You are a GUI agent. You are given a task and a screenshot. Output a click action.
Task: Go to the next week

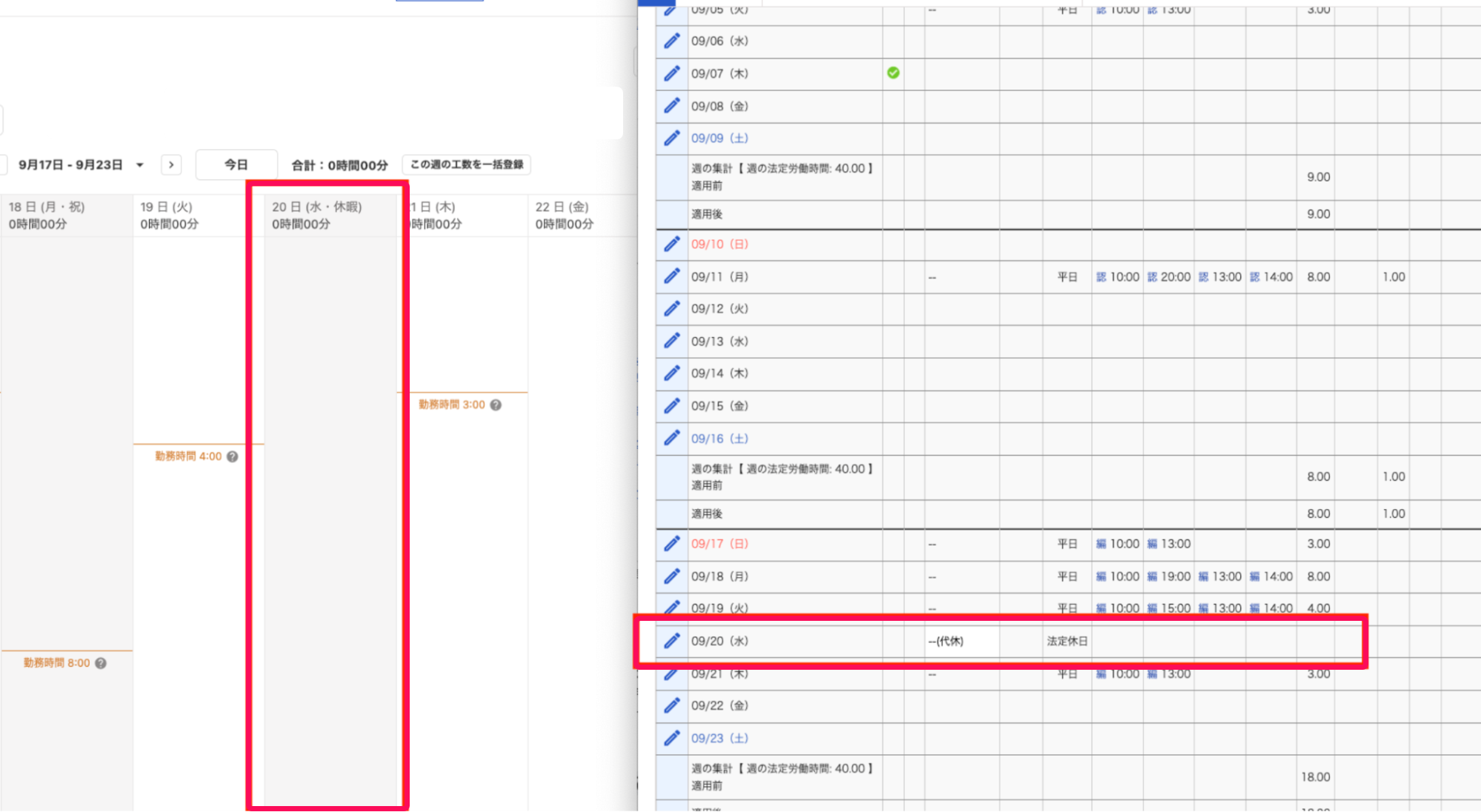pos(171,164)
